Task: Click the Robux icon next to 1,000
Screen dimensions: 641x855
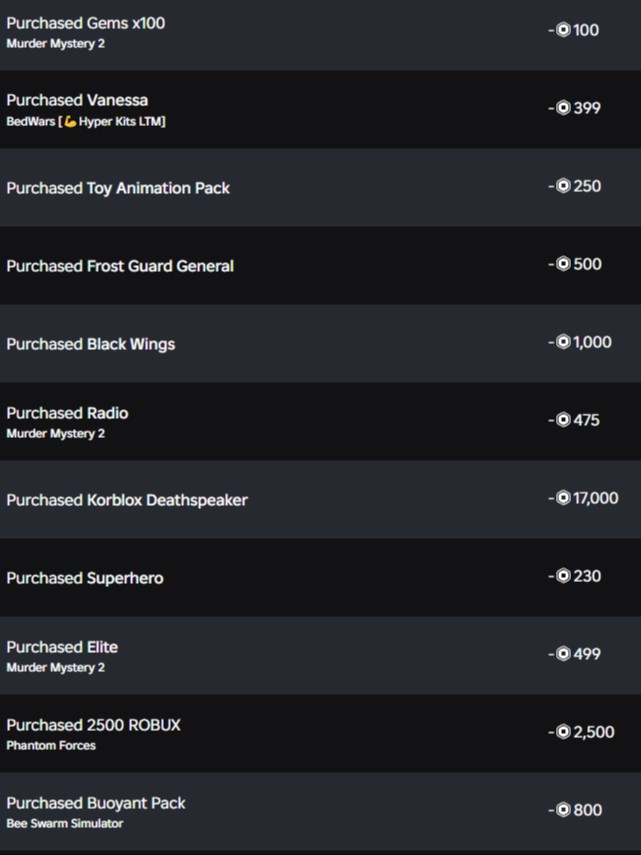Action: click(x=563, y=342)
